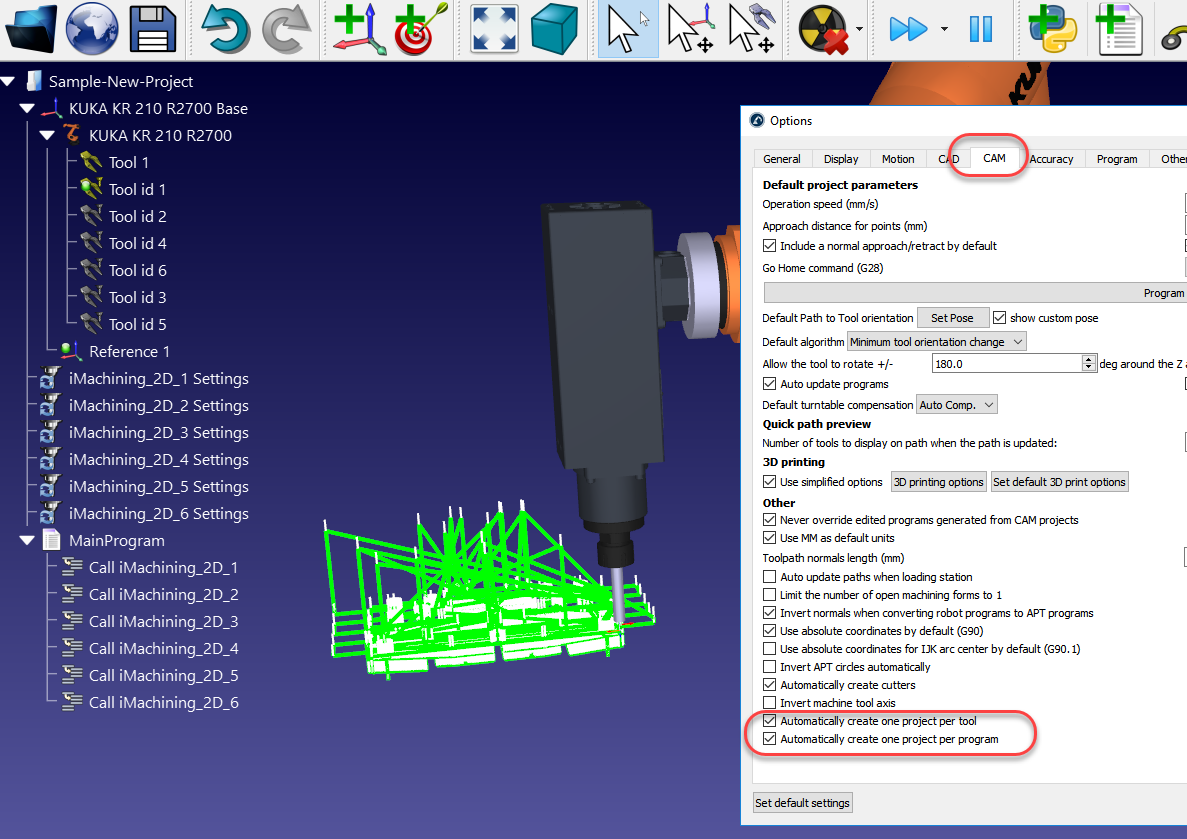Open the Default algorithm dropdown
This screenshot has width=1187, height=839.
point(936,342)
